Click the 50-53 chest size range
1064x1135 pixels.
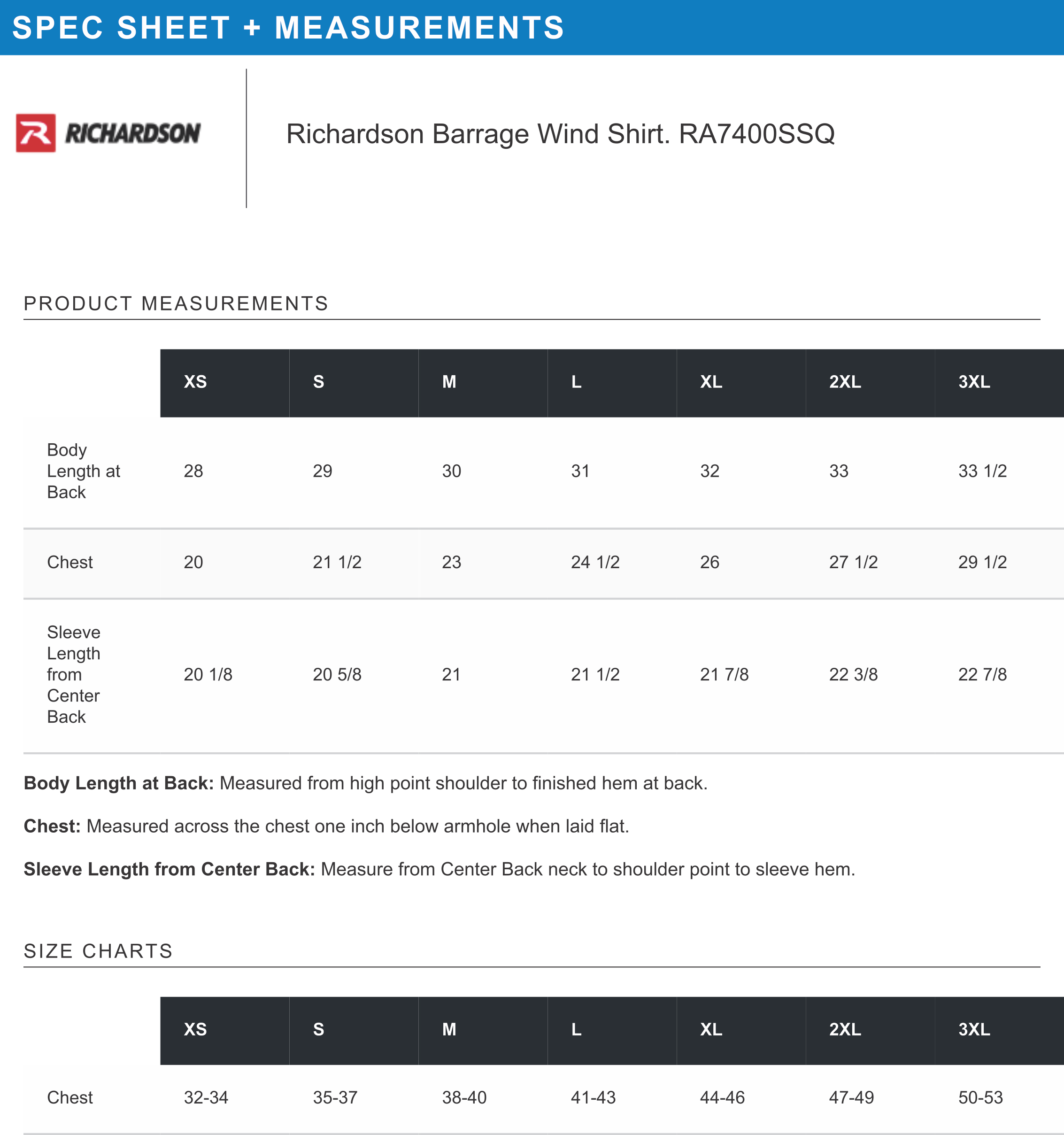(x=980, y=1097)
